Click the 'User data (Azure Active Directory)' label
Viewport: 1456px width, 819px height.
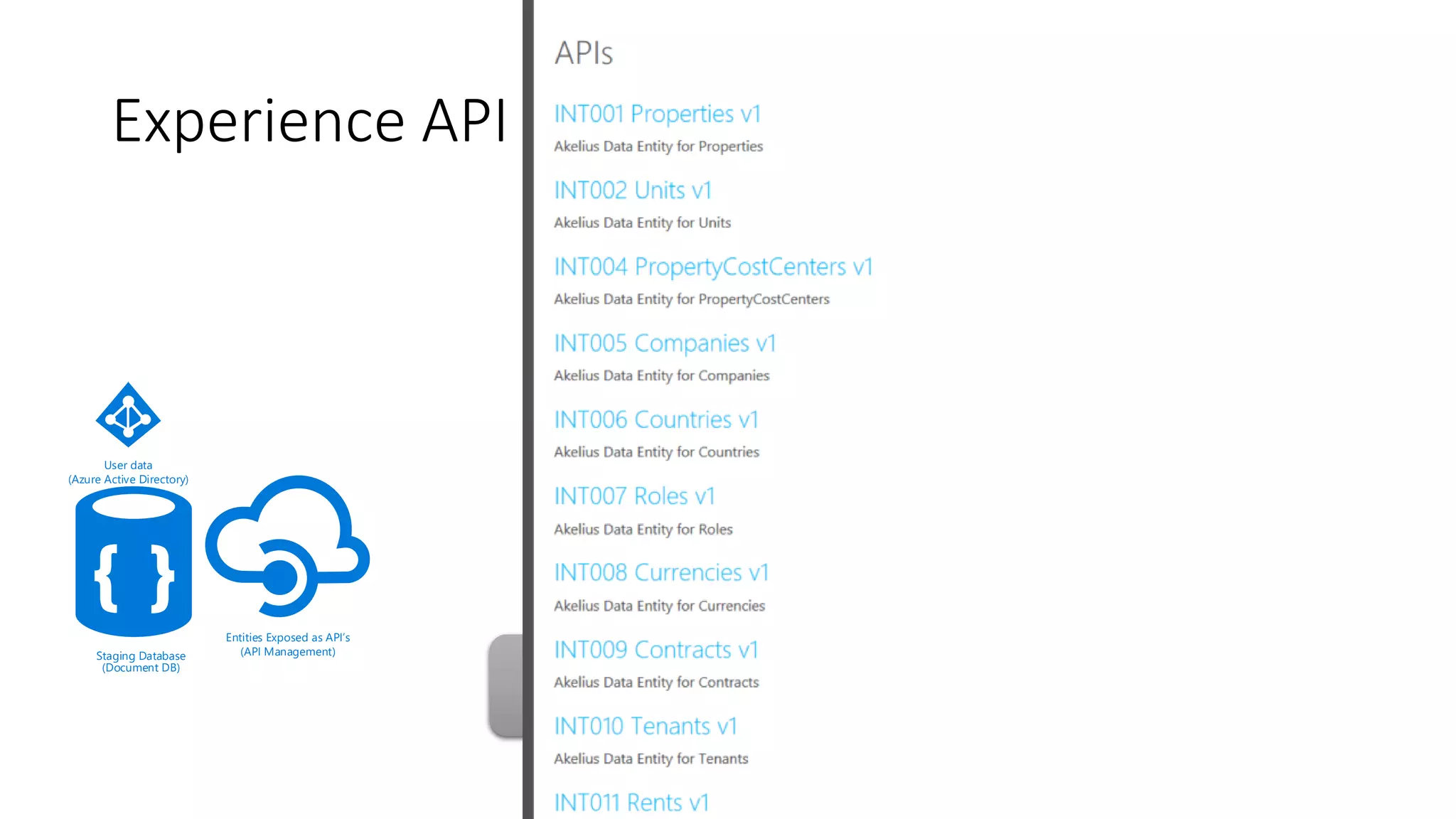pyautogui.click(x=128, y=472)
